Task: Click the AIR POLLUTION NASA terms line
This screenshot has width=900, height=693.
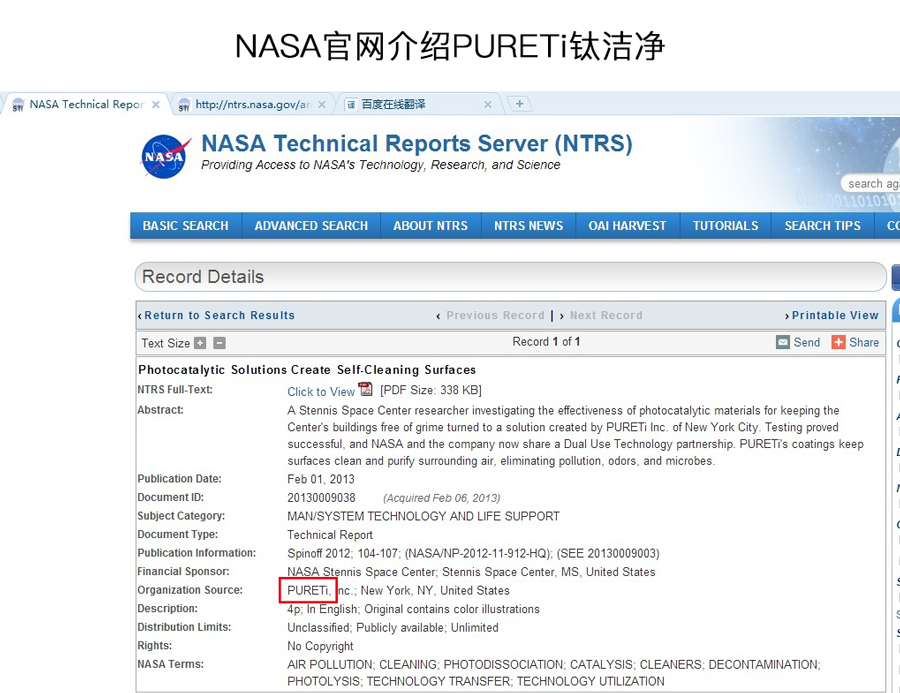Action: [x=554, y=664]
